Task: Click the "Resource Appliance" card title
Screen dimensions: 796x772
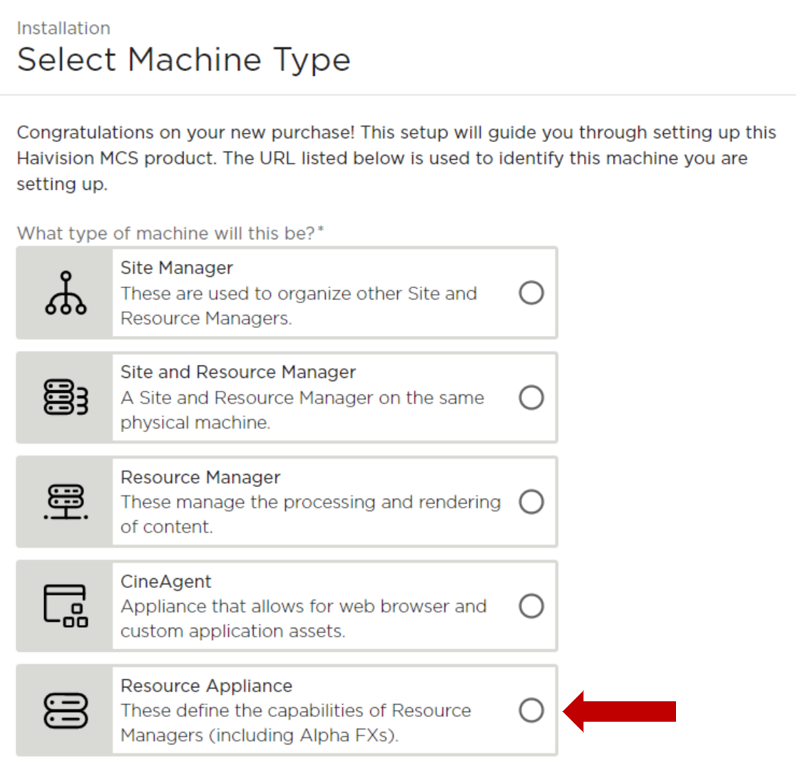Action: [206, 686]
